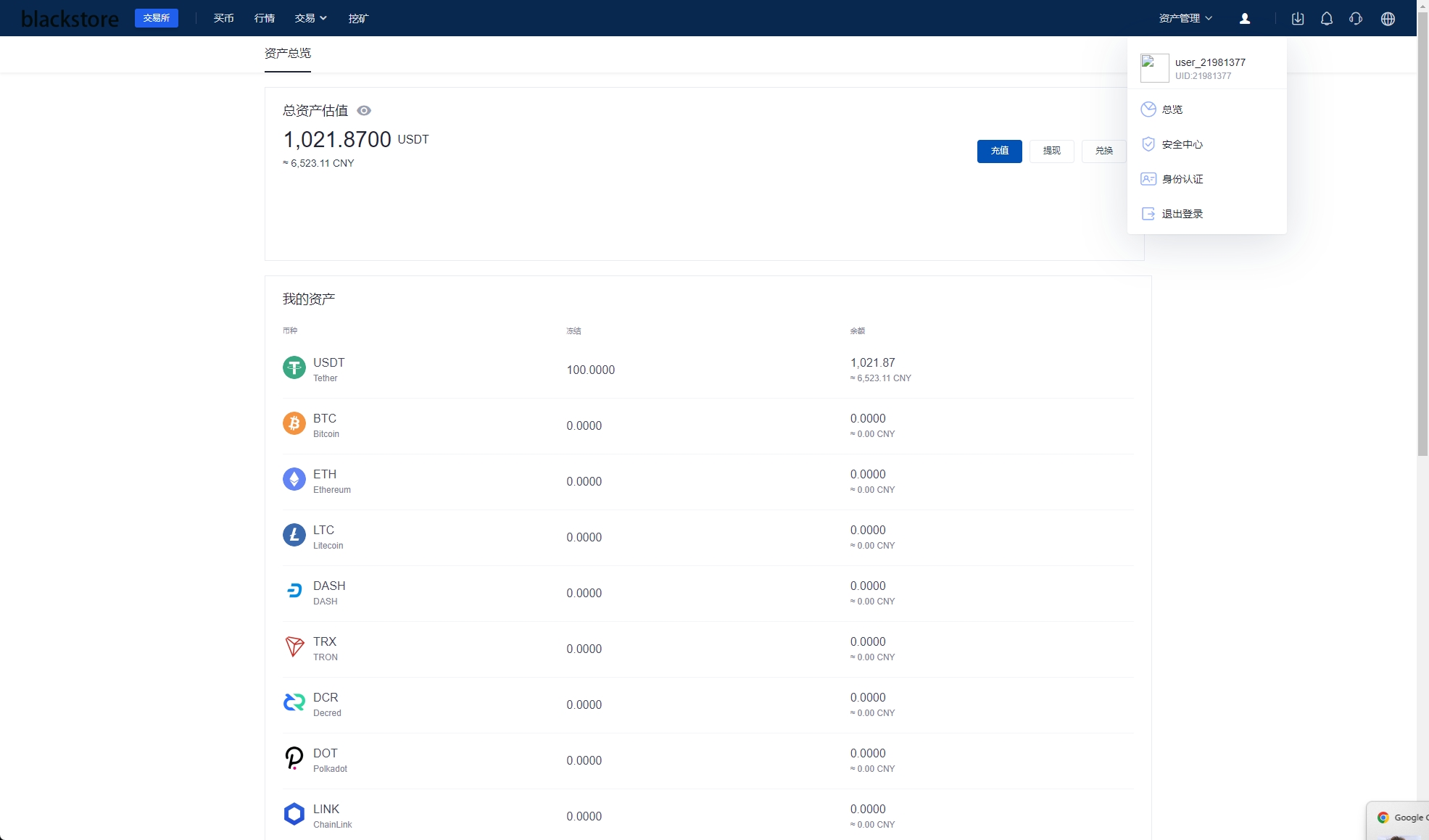Viewport: 1429px width, 840px height.
Task: Click 身份认证 identity verification link
Action: (x=1183, y=178)
